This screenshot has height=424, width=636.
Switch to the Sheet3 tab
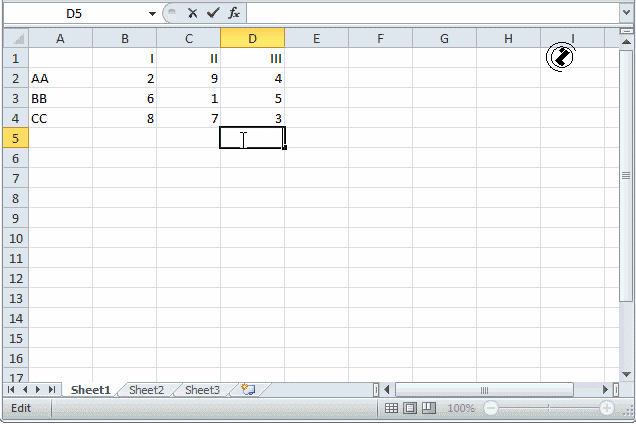click(202, 390)
